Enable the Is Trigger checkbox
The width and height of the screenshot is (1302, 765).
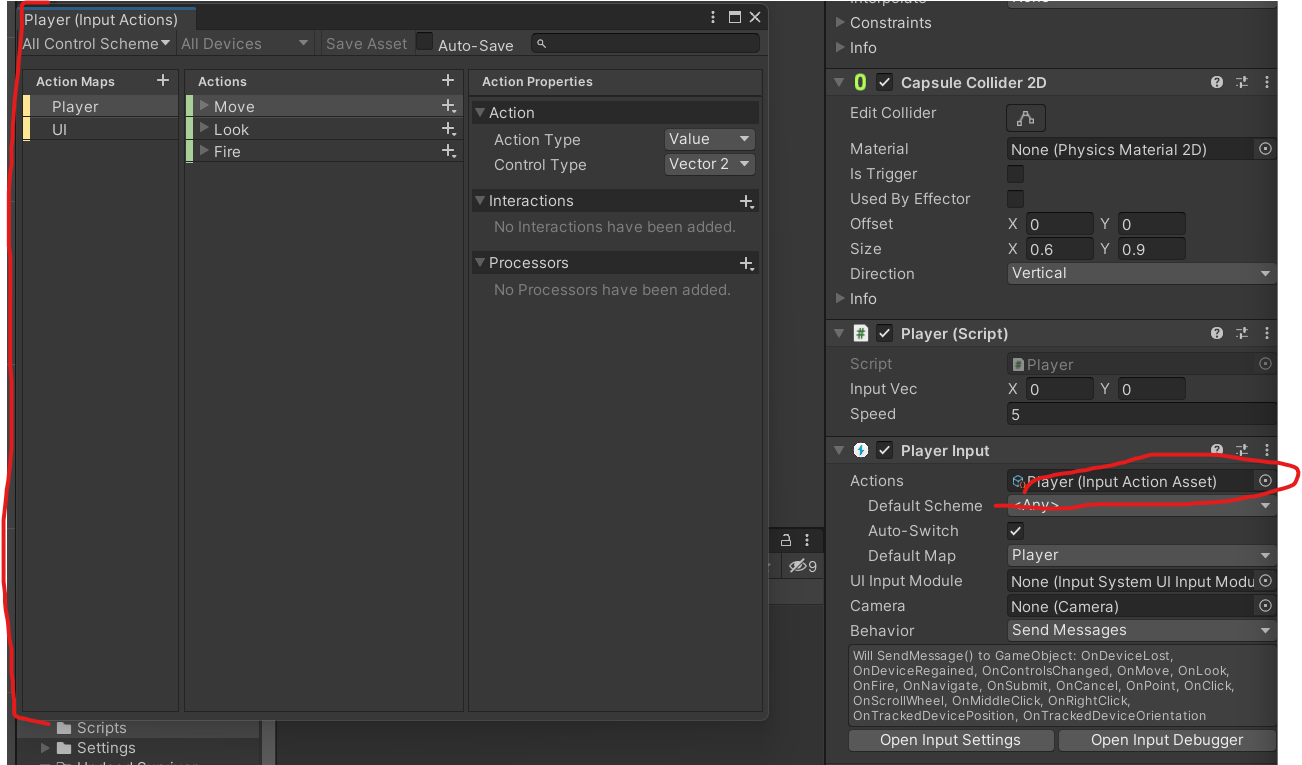click(1015, 174)
